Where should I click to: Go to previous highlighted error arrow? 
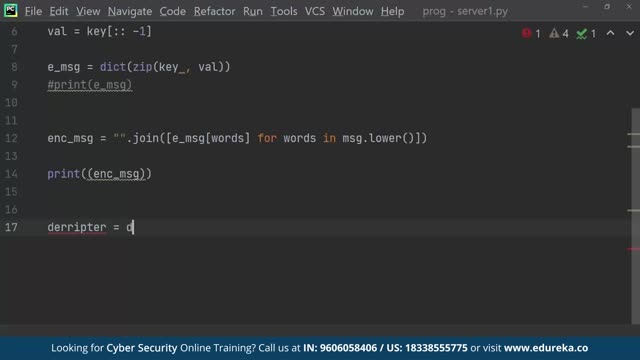(x=610, y=33)
